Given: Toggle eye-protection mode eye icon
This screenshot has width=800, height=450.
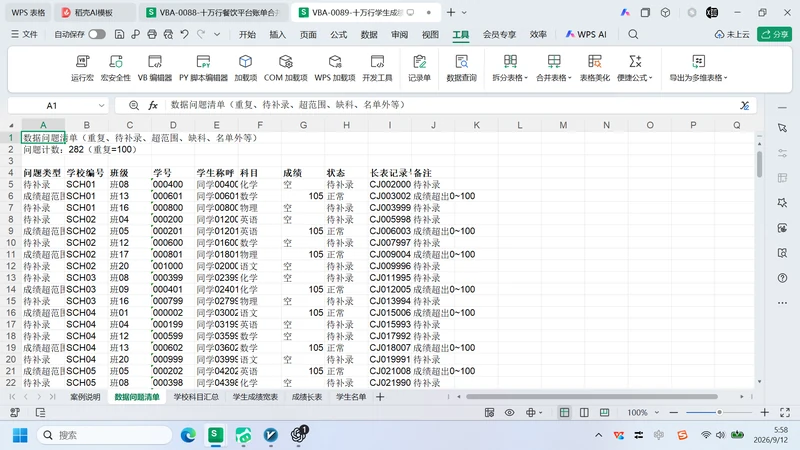Looking at the screenshot, I should (509, 412).
